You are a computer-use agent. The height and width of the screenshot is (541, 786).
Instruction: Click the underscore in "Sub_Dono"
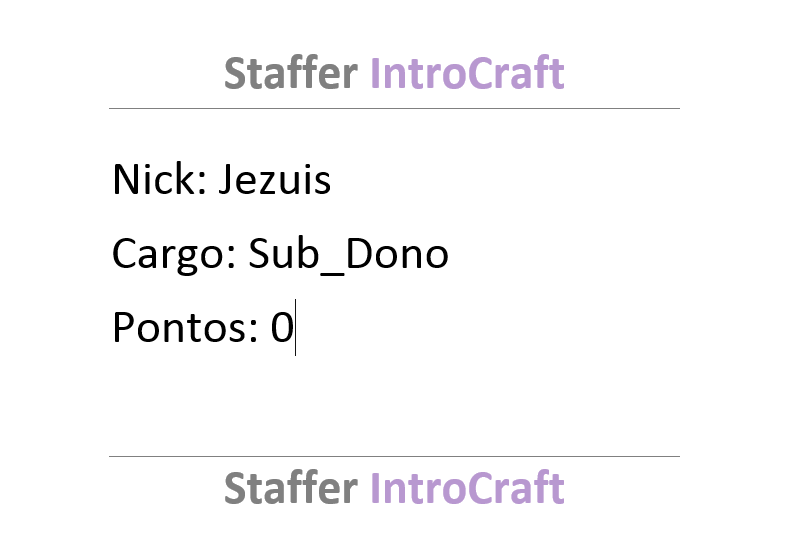click(332, 273)
